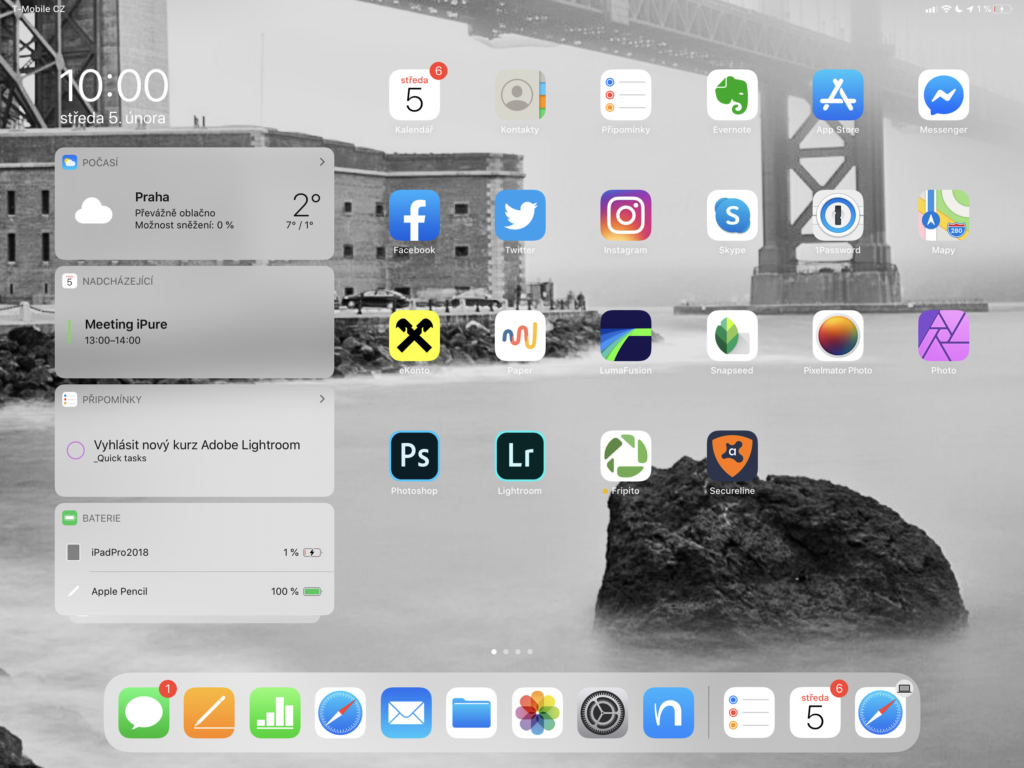The width and height of the screenshot is (1024, 768).
Task: Open recent Calendar in dock
Action: pyautogui.click(x=814, y=712)
